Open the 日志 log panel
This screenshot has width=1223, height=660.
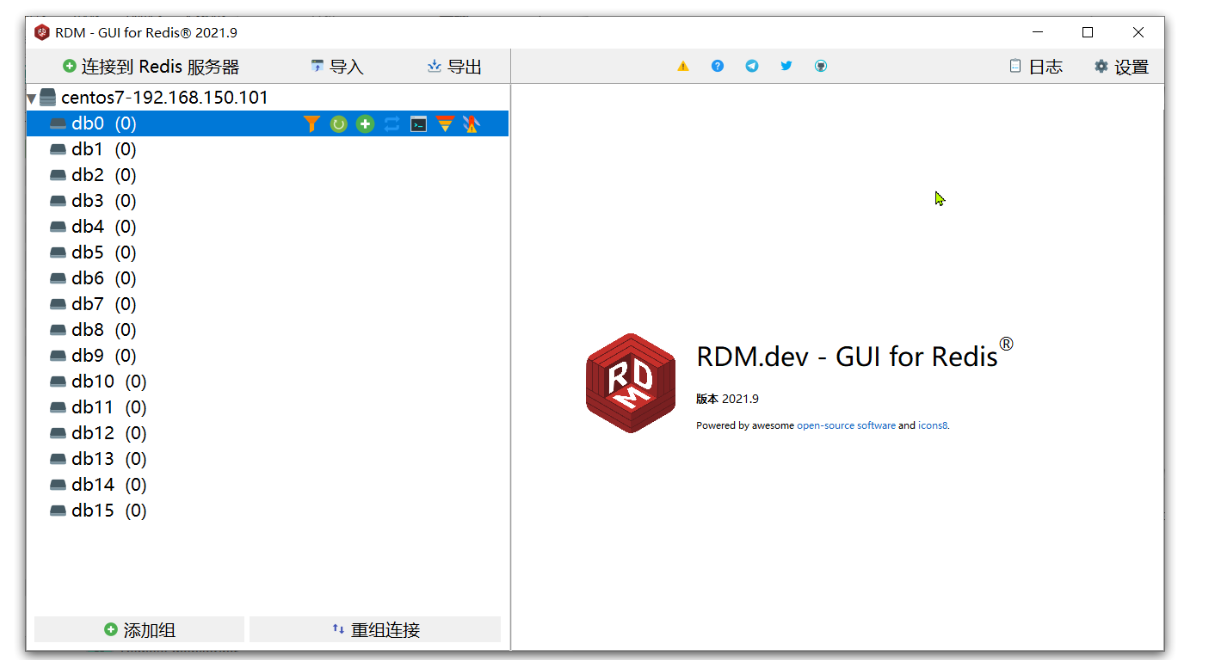coord(1036,67)
